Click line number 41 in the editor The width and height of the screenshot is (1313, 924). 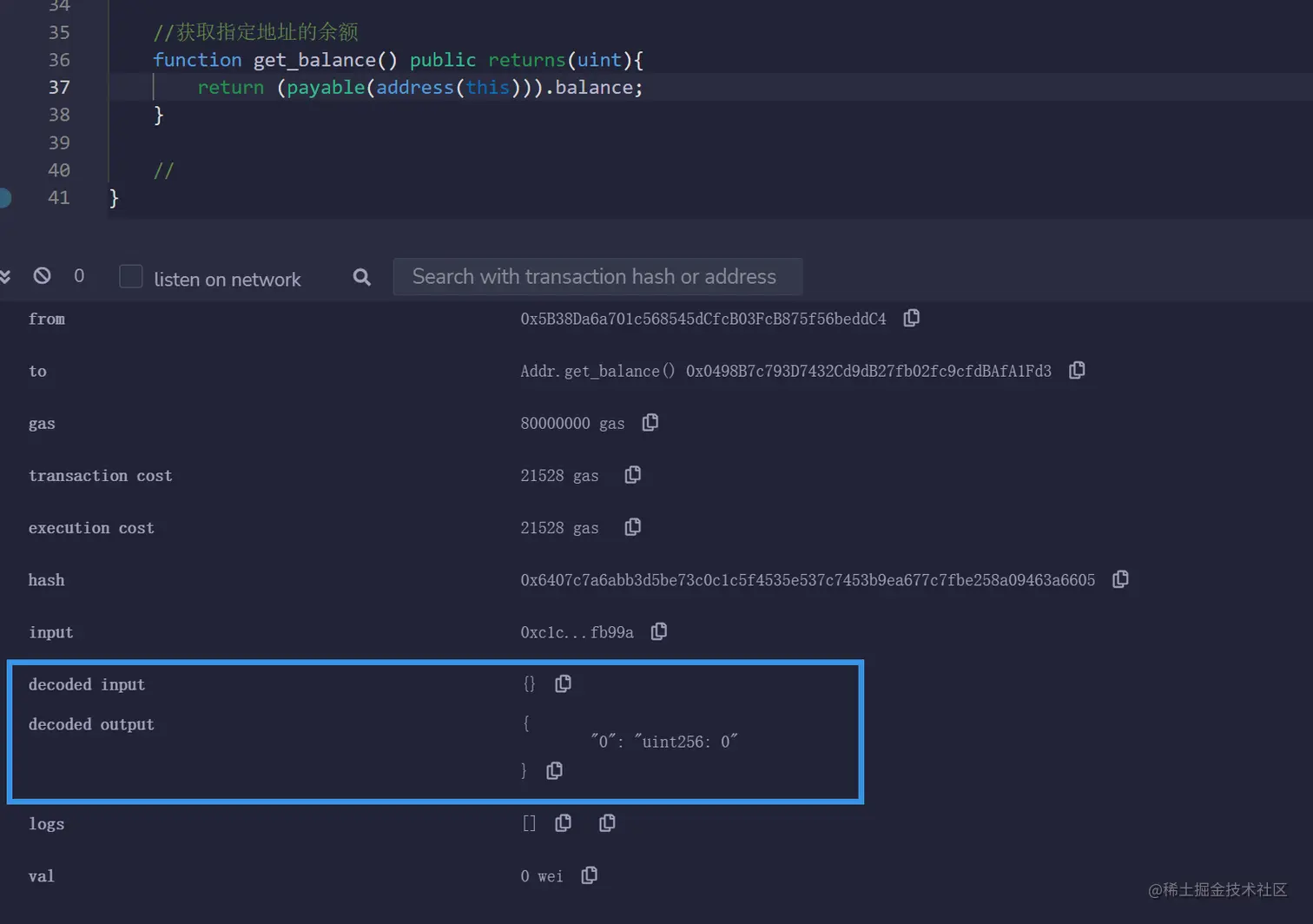[x=59, y=197]
